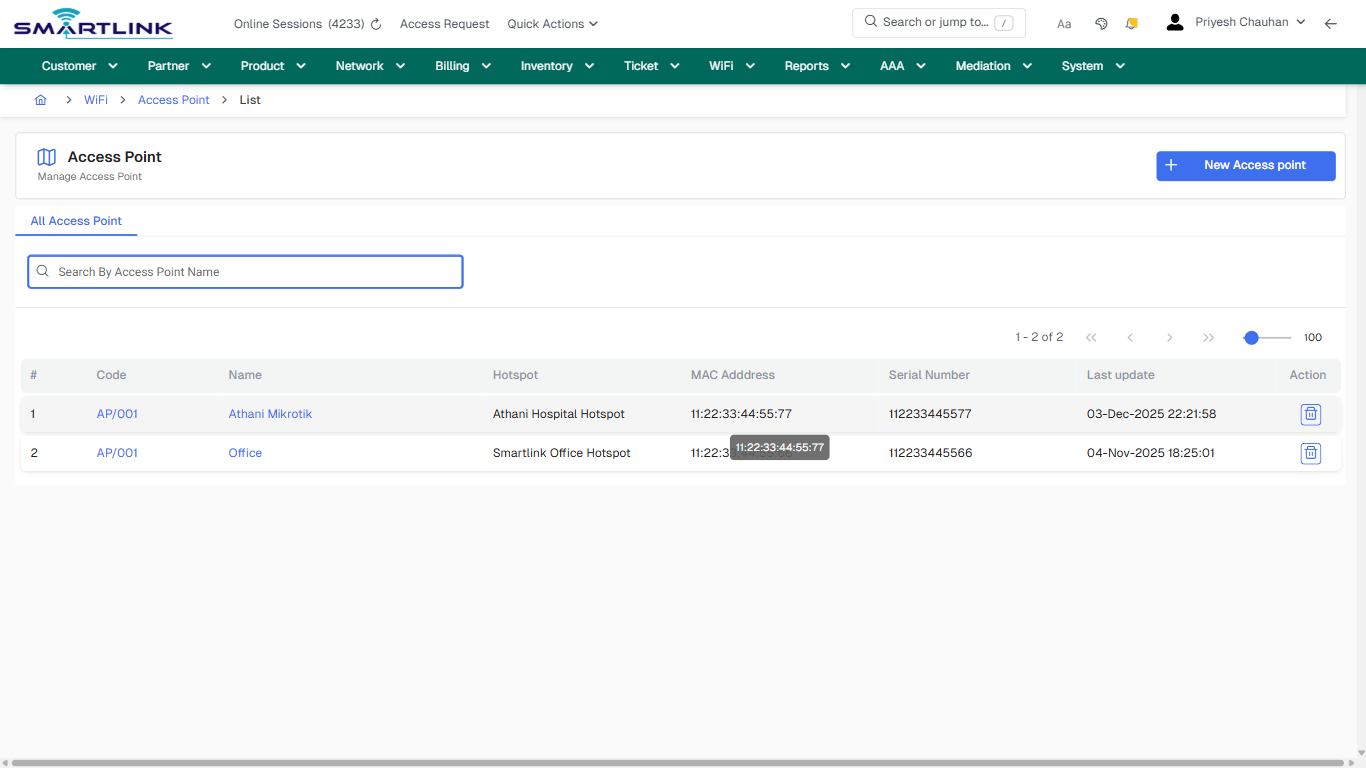Screen dimensions: 1366x768
Task: Click the back arrow in the top bar
Action: pos(1331,22)
